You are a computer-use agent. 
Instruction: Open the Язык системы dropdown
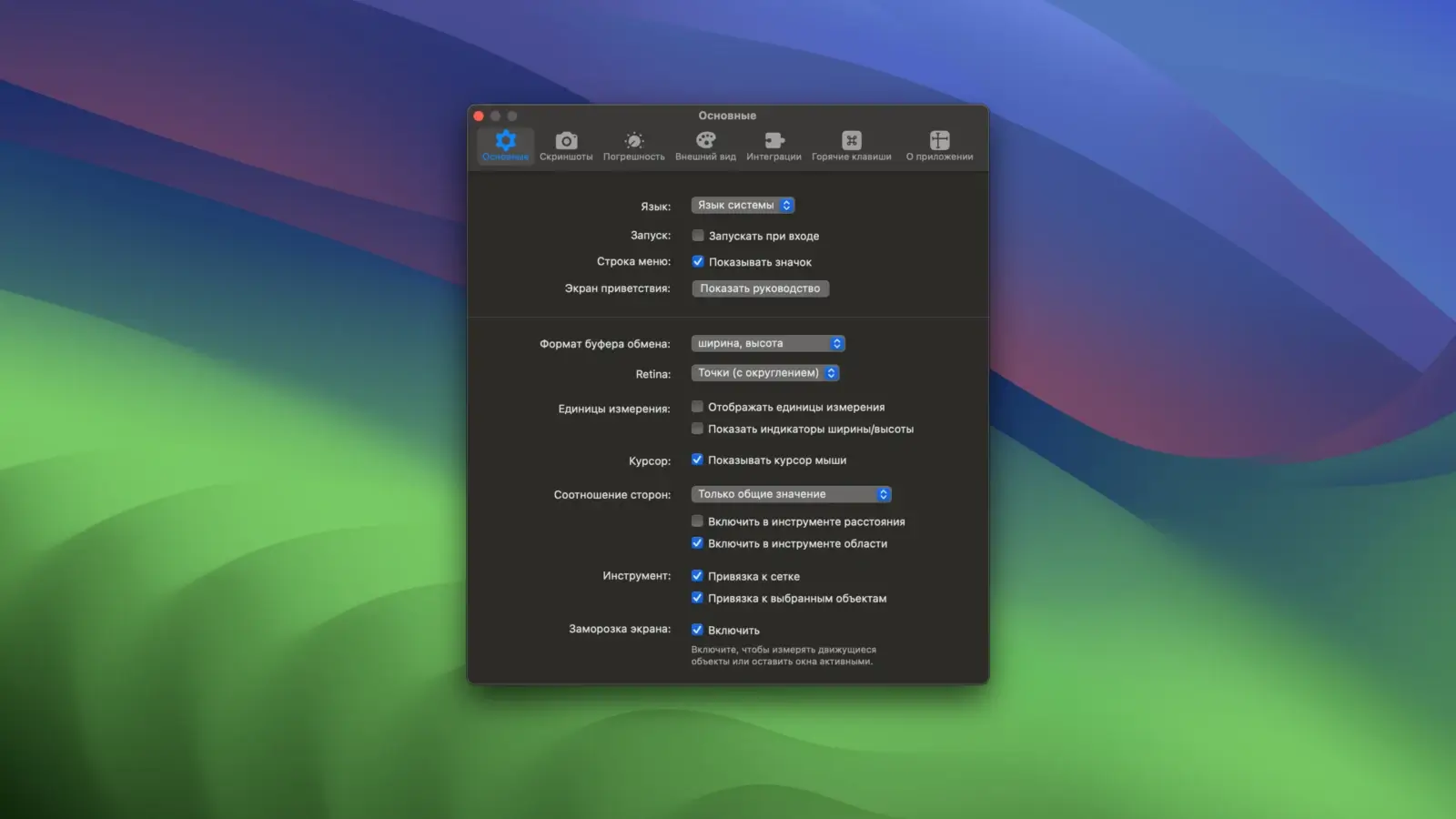tap(743, 206)
